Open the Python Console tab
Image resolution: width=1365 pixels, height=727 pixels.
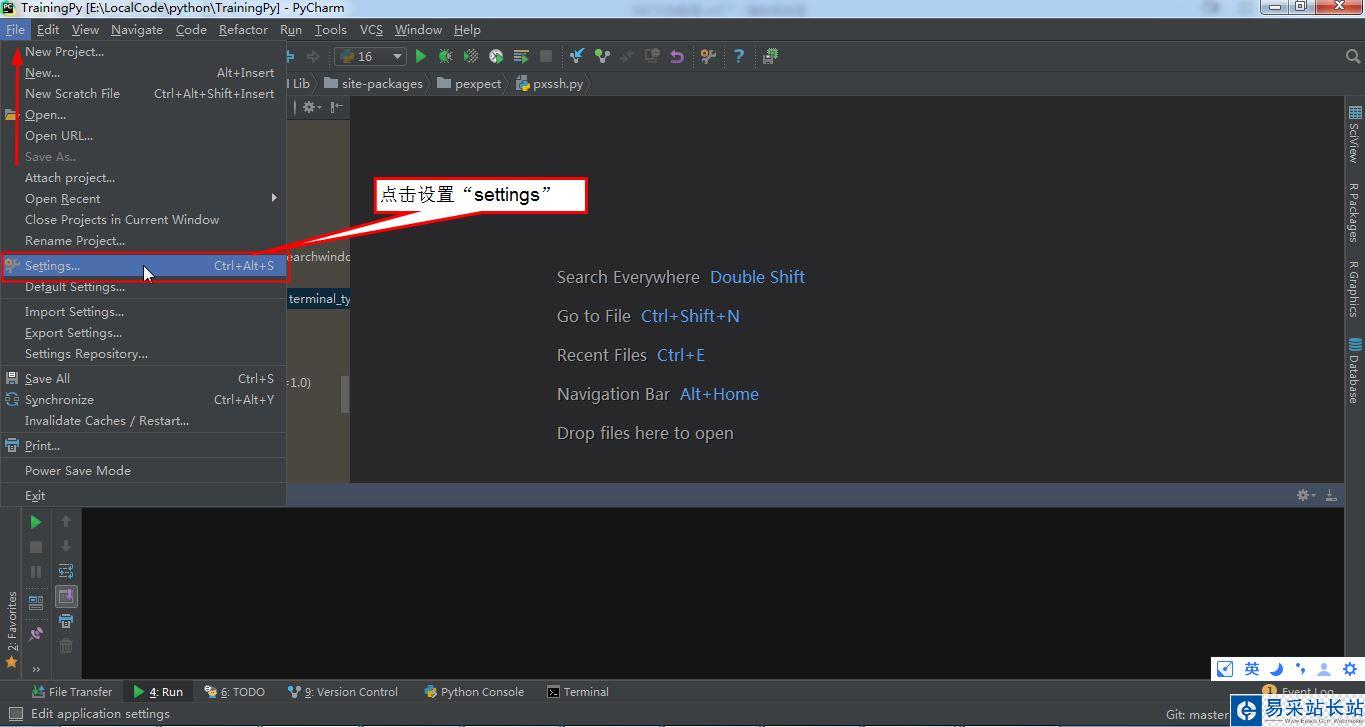[x=474, y=692]
